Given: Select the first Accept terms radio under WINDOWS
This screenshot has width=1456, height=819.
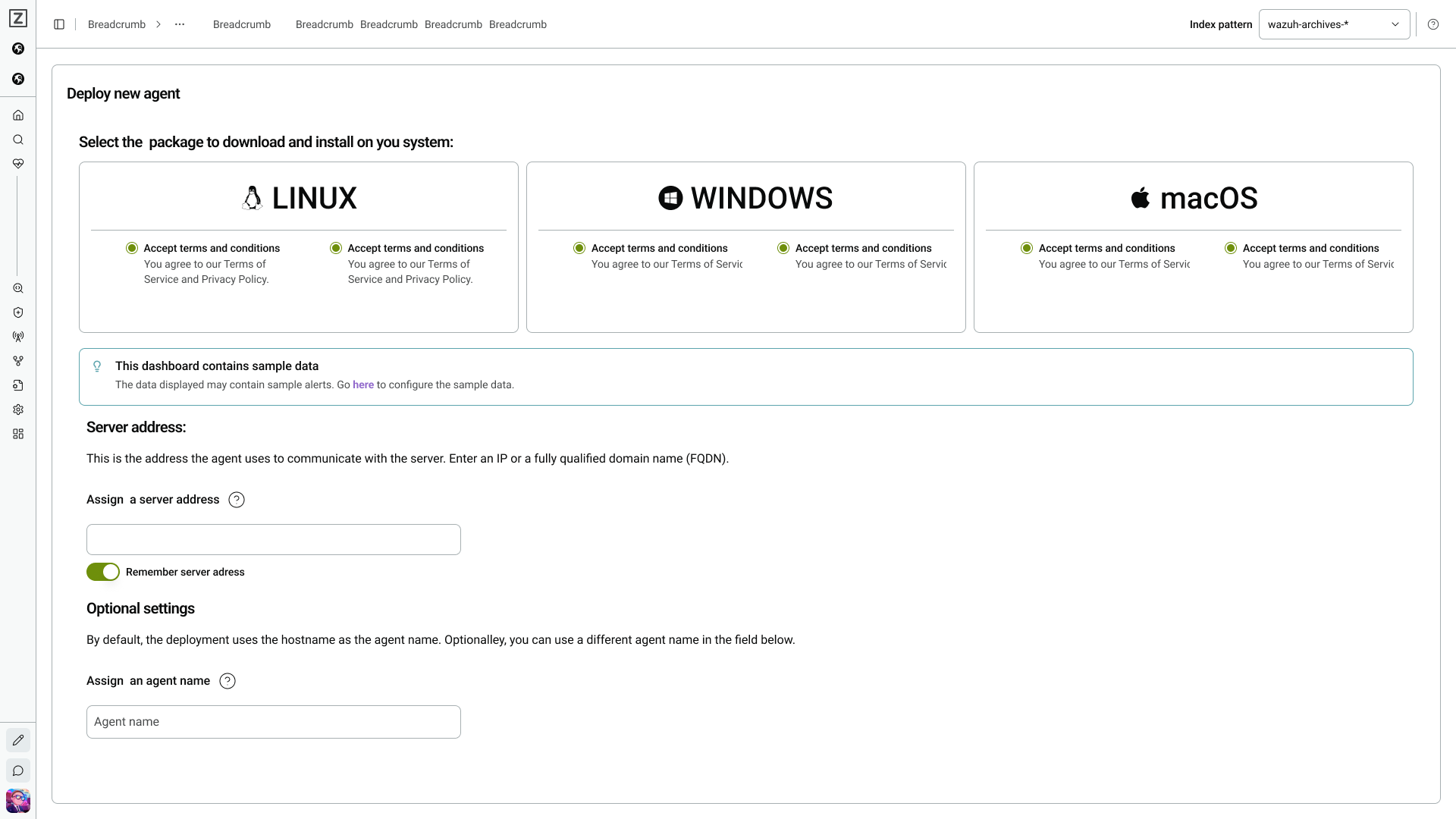Looking at the screenshot, I should coord(579,248).
